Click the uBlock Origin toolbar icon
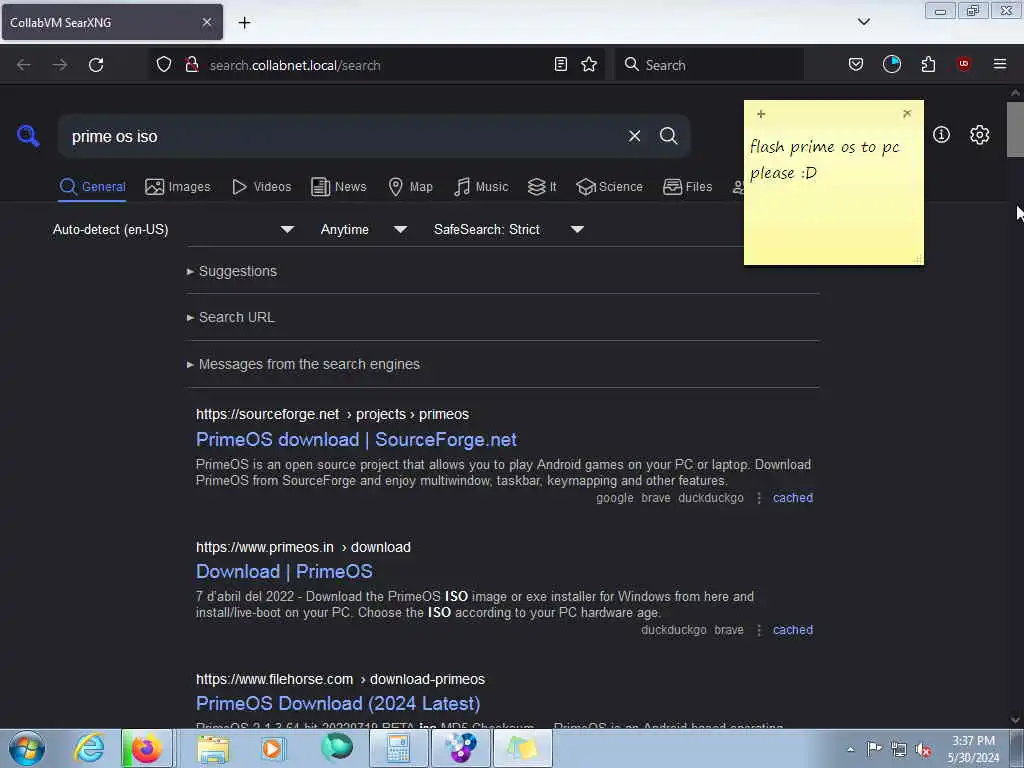1024x768 pixels. (x=963, y=63)
